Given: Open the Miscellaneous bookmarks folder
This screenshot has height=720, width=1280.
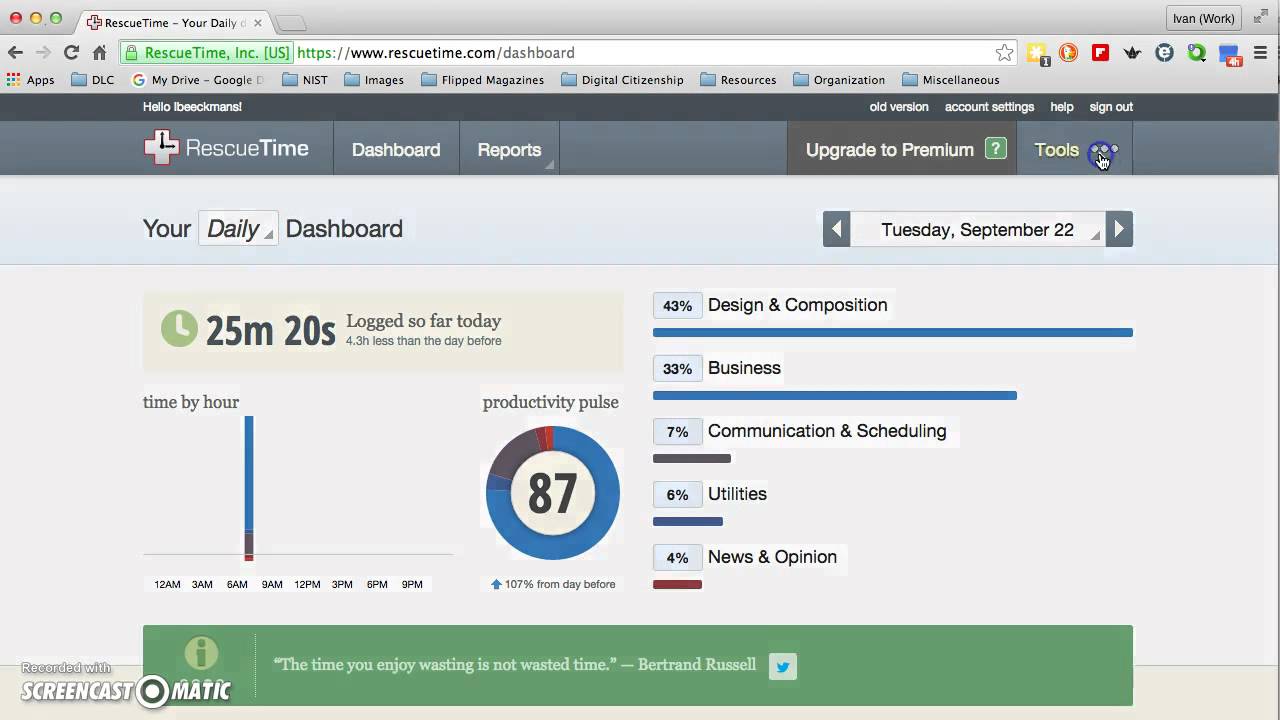Looking at the screenshot, I should [x=950, y=80].
